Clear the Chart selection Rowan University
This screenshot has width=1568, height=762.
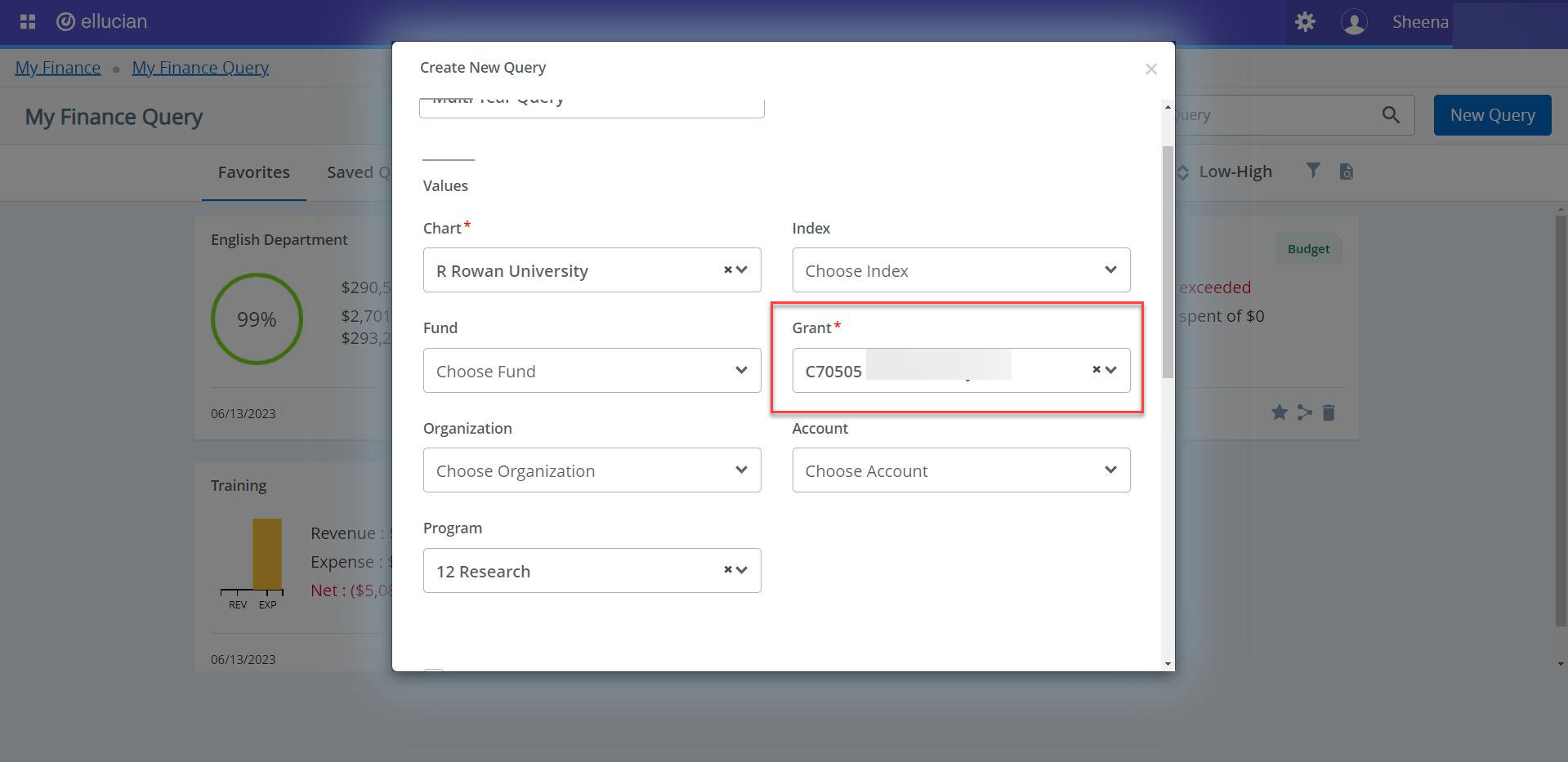click(727, 270)
